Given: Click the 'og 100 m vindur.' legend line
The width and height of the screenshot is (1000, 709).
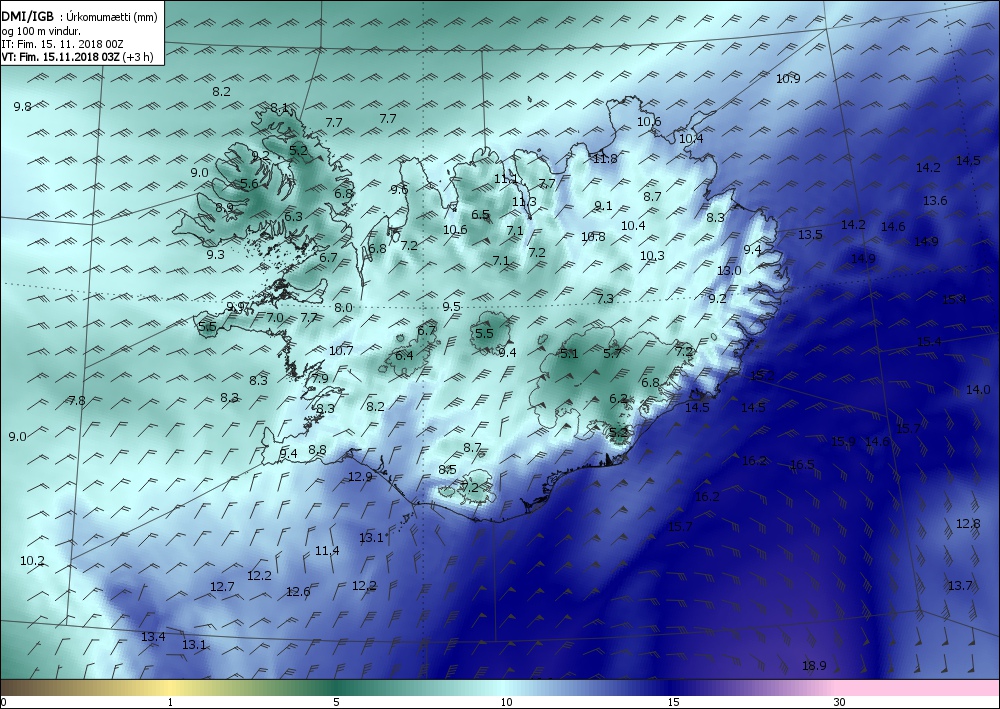Looking at the screenshot, I should 41,31.
